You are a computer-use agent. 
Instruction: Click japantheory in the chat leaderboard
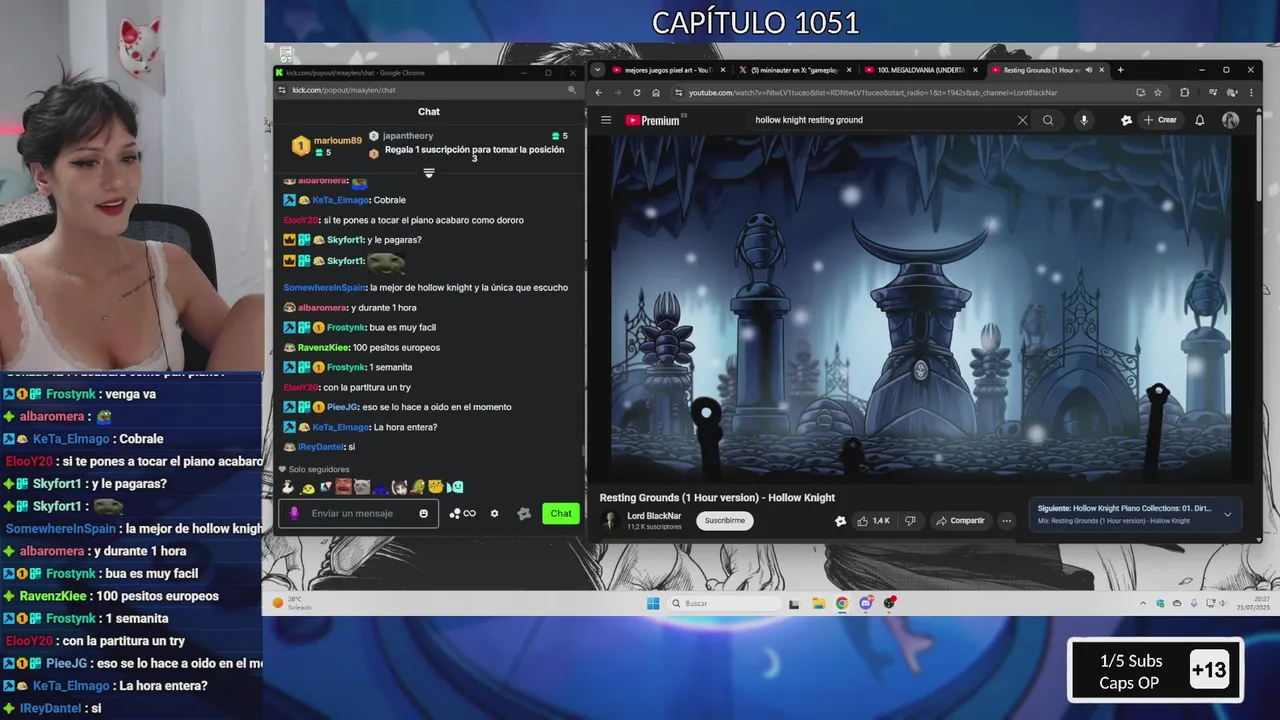pyautogui.click(x=408, y=136)
